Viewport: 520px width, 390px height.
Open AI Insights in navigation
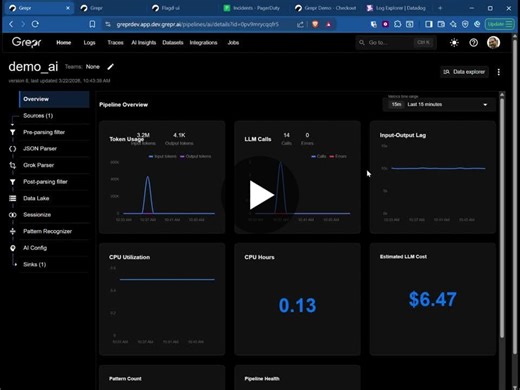click(144, 43)
